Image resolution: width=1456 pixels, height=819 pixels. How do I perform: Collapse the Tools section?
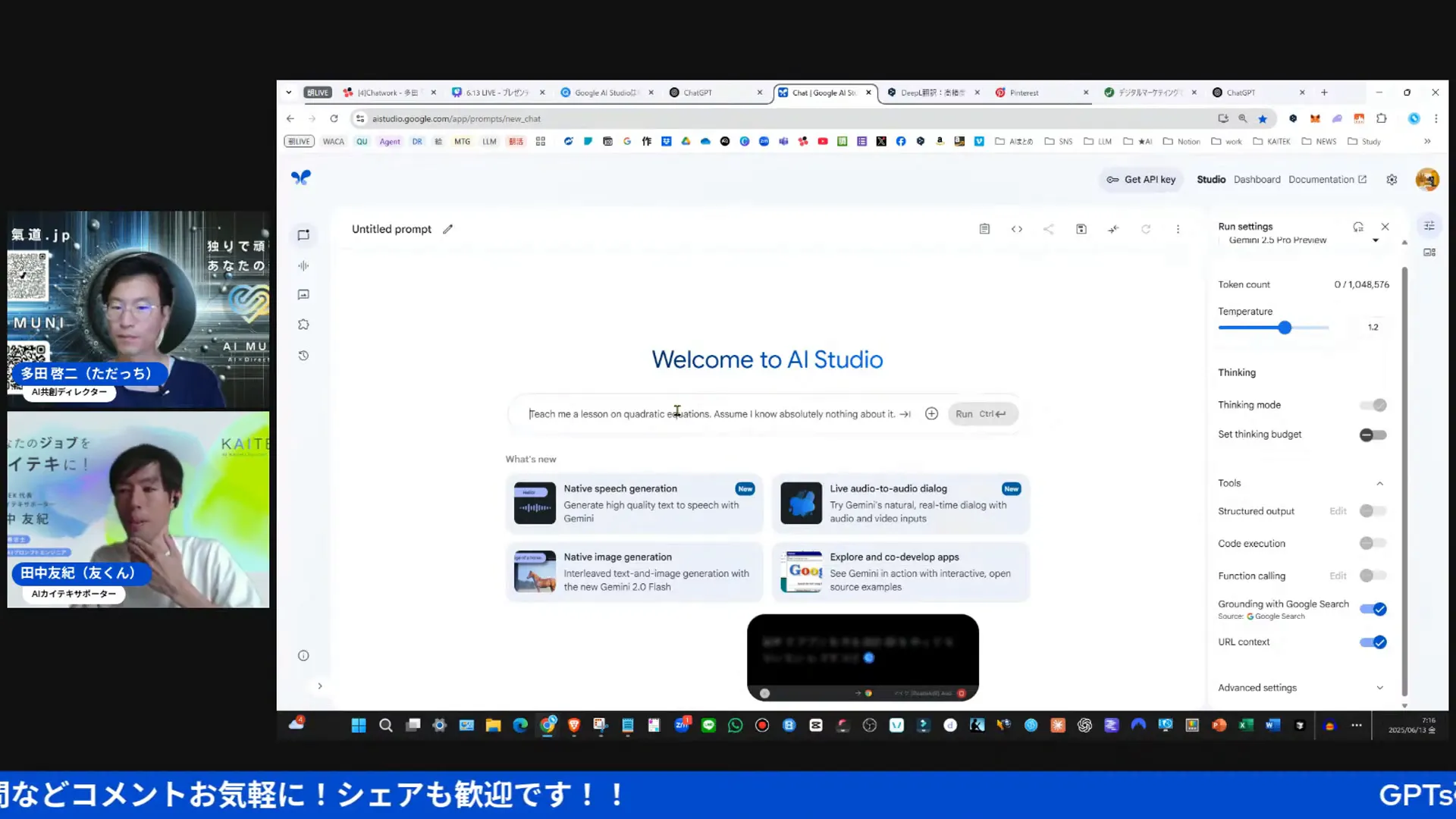(1380, 484)
